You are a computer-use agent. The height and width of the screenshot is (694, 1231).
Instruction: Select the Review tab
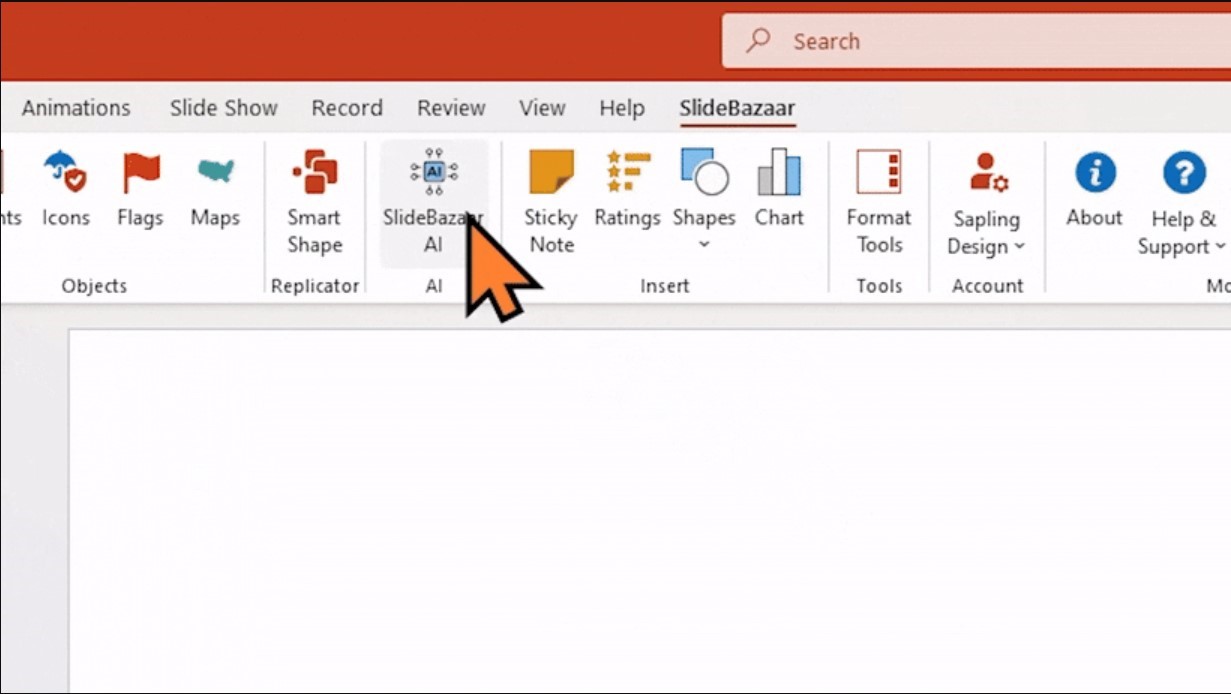pyautogui.click(x=451, y=108)
